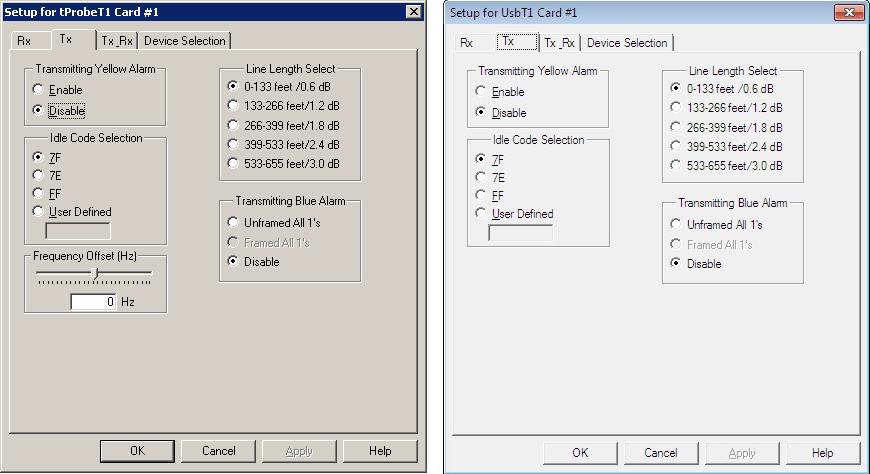The image size is (870, 474).
Task: Click Cancel in tProbeT1 setup window
Action: click(218, 451)
